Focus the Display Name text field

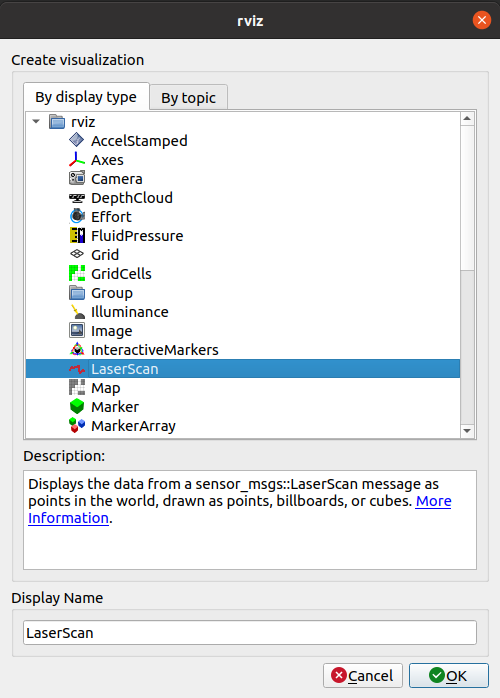click(x=250, y=633)
